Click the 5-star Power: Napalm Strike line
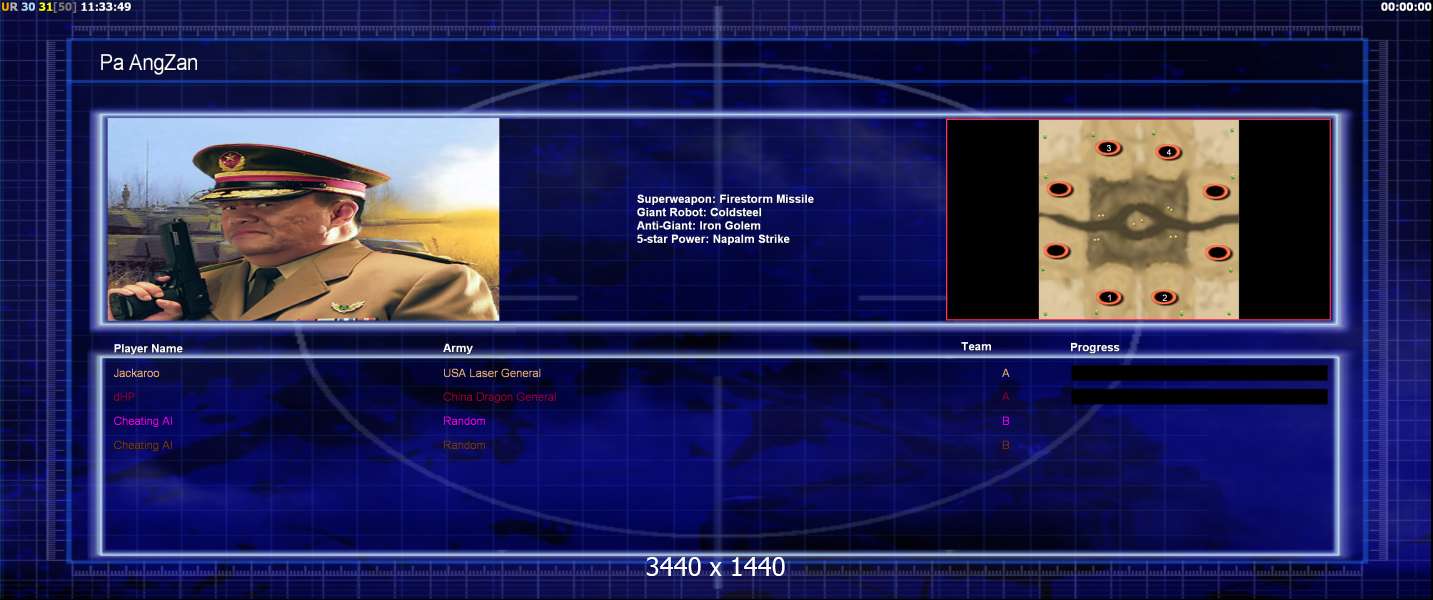The image size is (1433, 600). (x=713, y=239)
